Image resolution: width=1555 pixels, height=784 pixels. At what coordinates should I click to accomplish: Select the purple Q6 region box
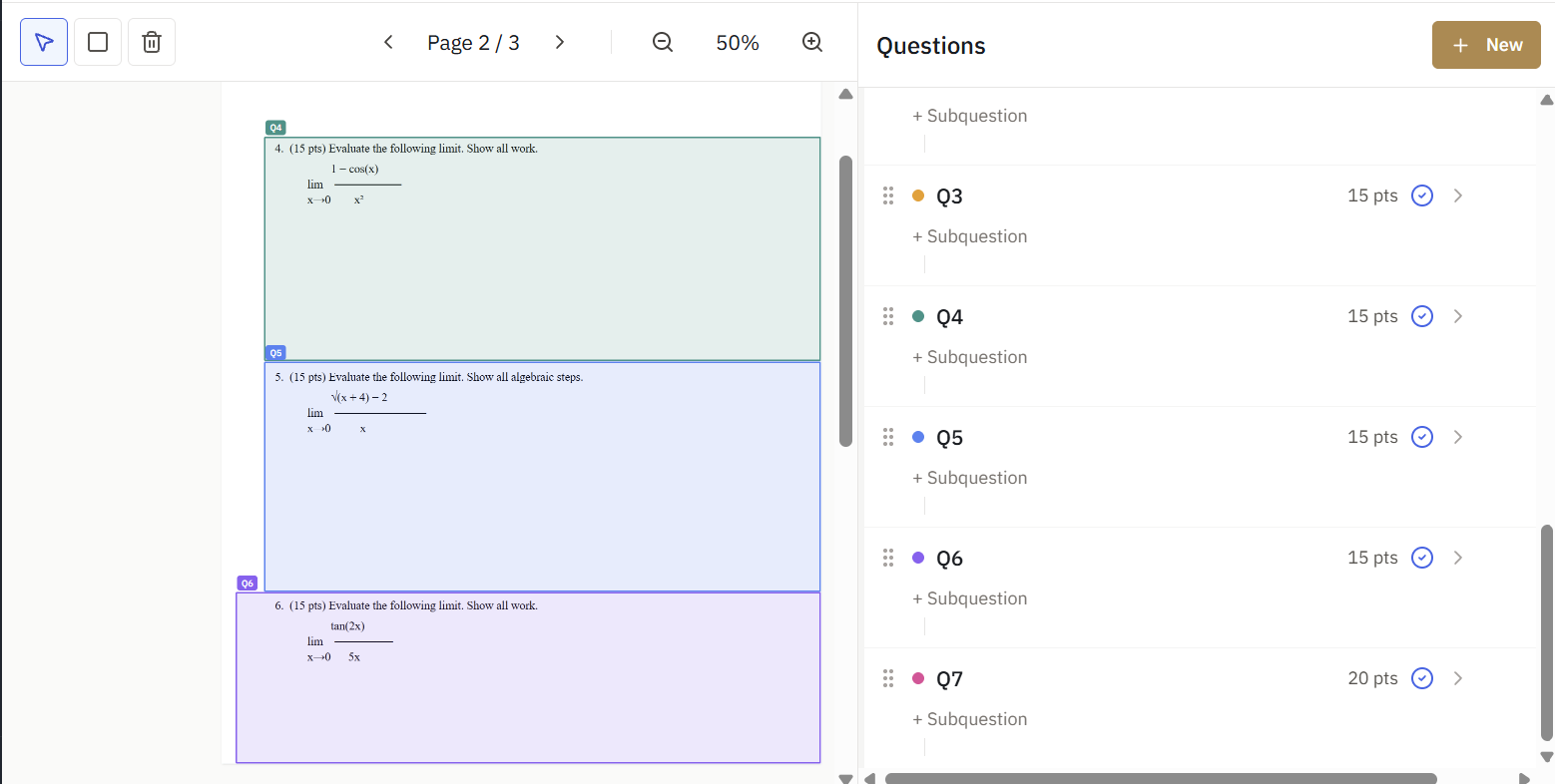(528, 678)
